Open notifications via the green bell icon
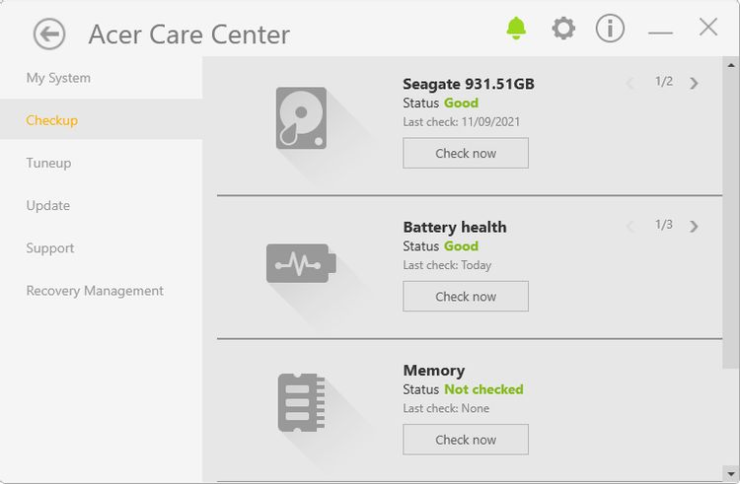Image resolution: width=740 pixels, height=484 pixels. [x=516, y=28]
